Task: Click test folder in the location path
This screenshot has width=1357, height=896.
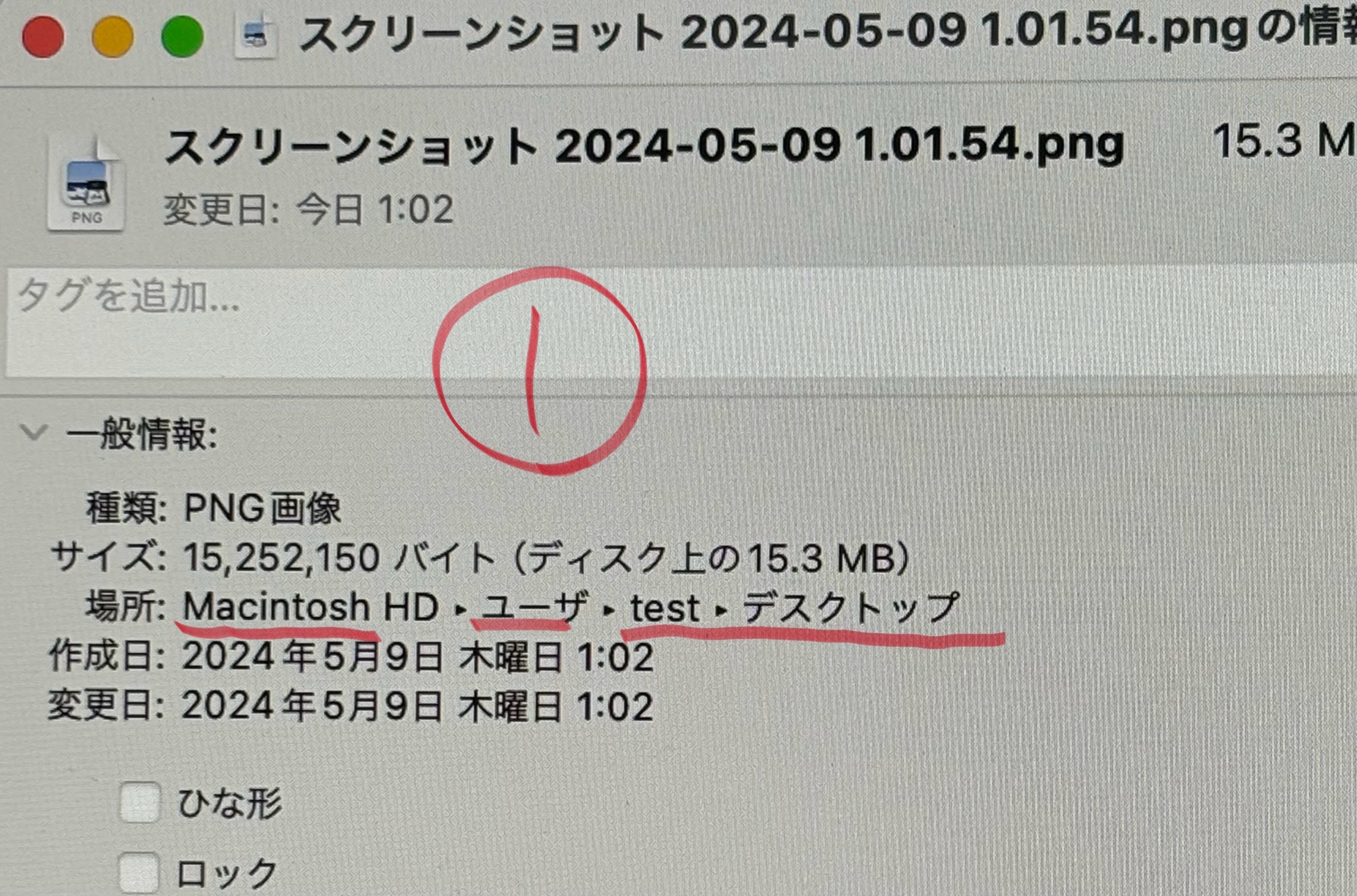Action: tap(665, 608)
